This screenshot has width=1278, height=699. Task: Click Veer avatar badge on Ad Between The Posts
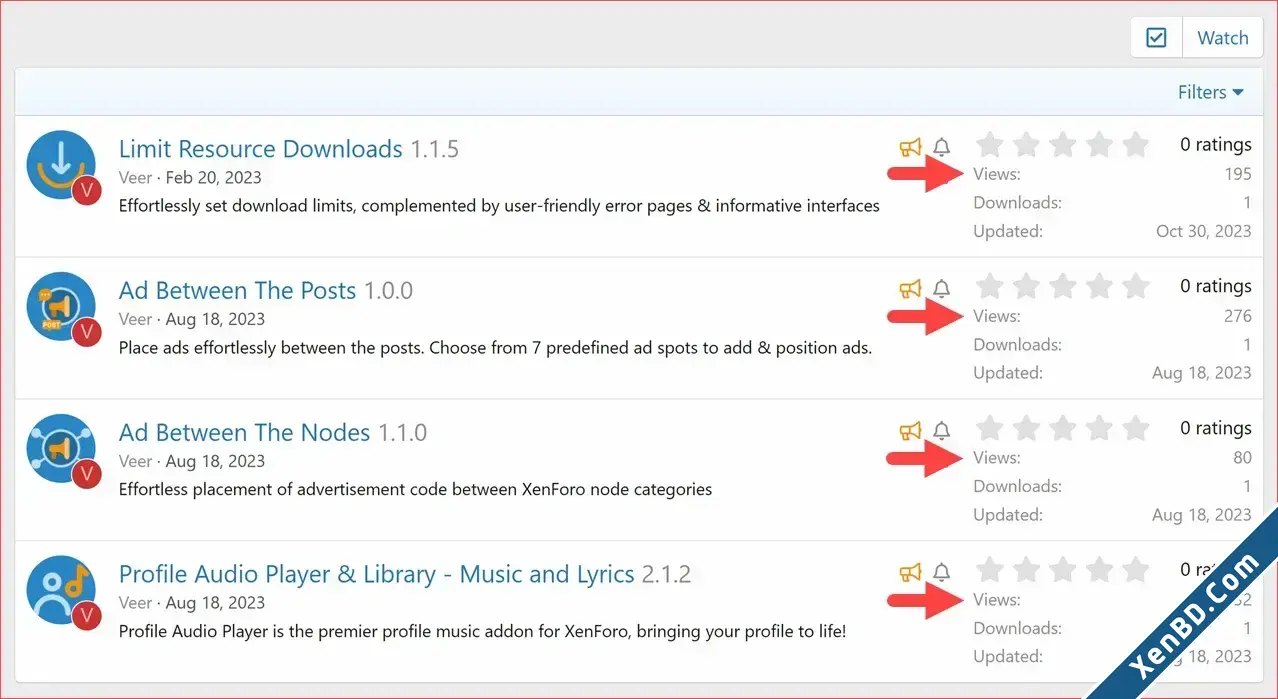[87, 332]
